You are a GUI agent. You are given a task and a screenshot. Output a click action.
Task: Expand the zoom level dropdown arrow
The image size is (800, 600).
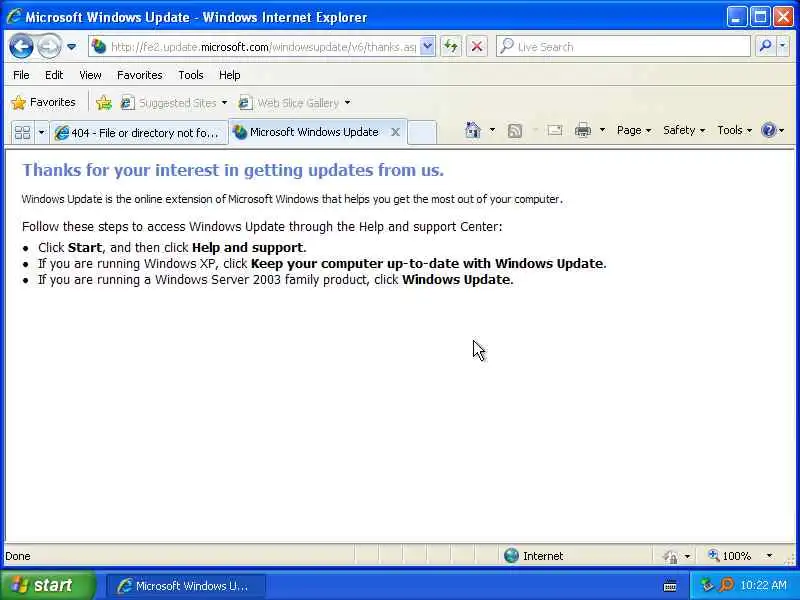click(769, 556)
